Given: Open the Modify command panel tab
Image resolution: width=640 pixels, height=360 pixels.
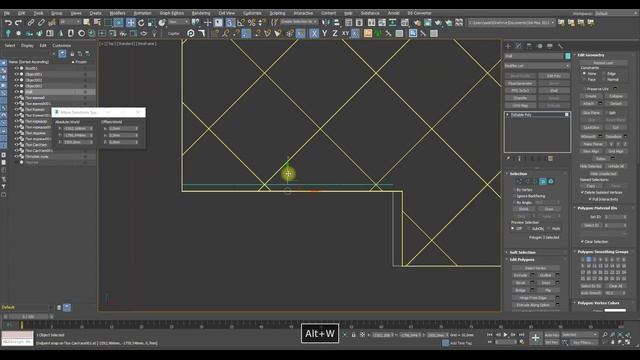Looking at the screenshot, I should (518, 46).
